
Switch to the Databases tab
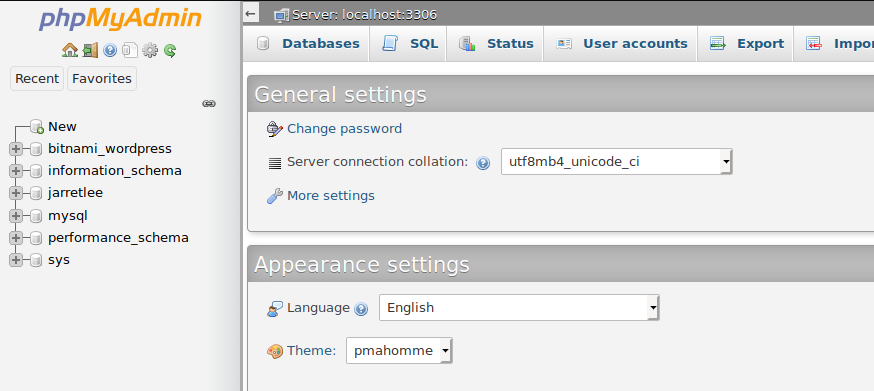coord(308,44)
